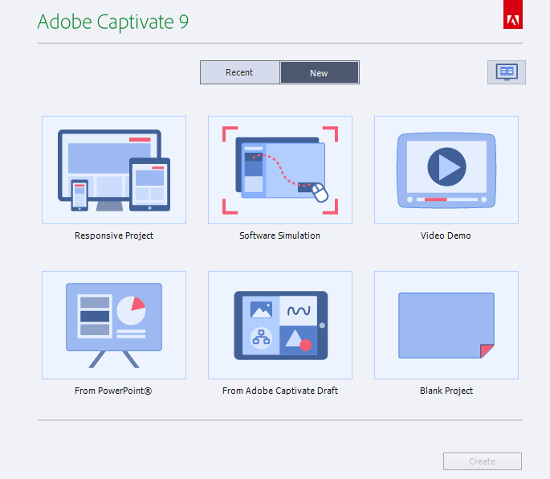Click the From PowerPoint label text

point(113,391)
